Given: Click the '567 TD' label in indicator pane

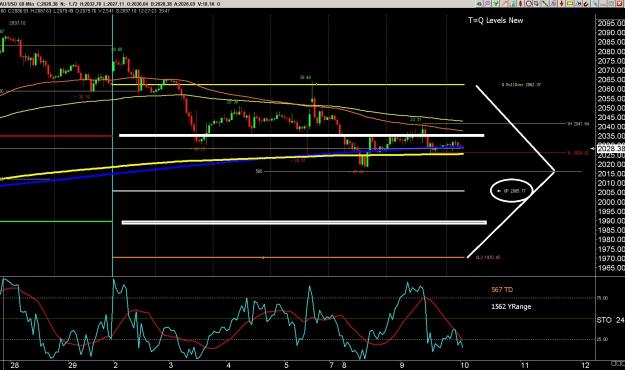Looking at the screenshot, I should [502, 289].
